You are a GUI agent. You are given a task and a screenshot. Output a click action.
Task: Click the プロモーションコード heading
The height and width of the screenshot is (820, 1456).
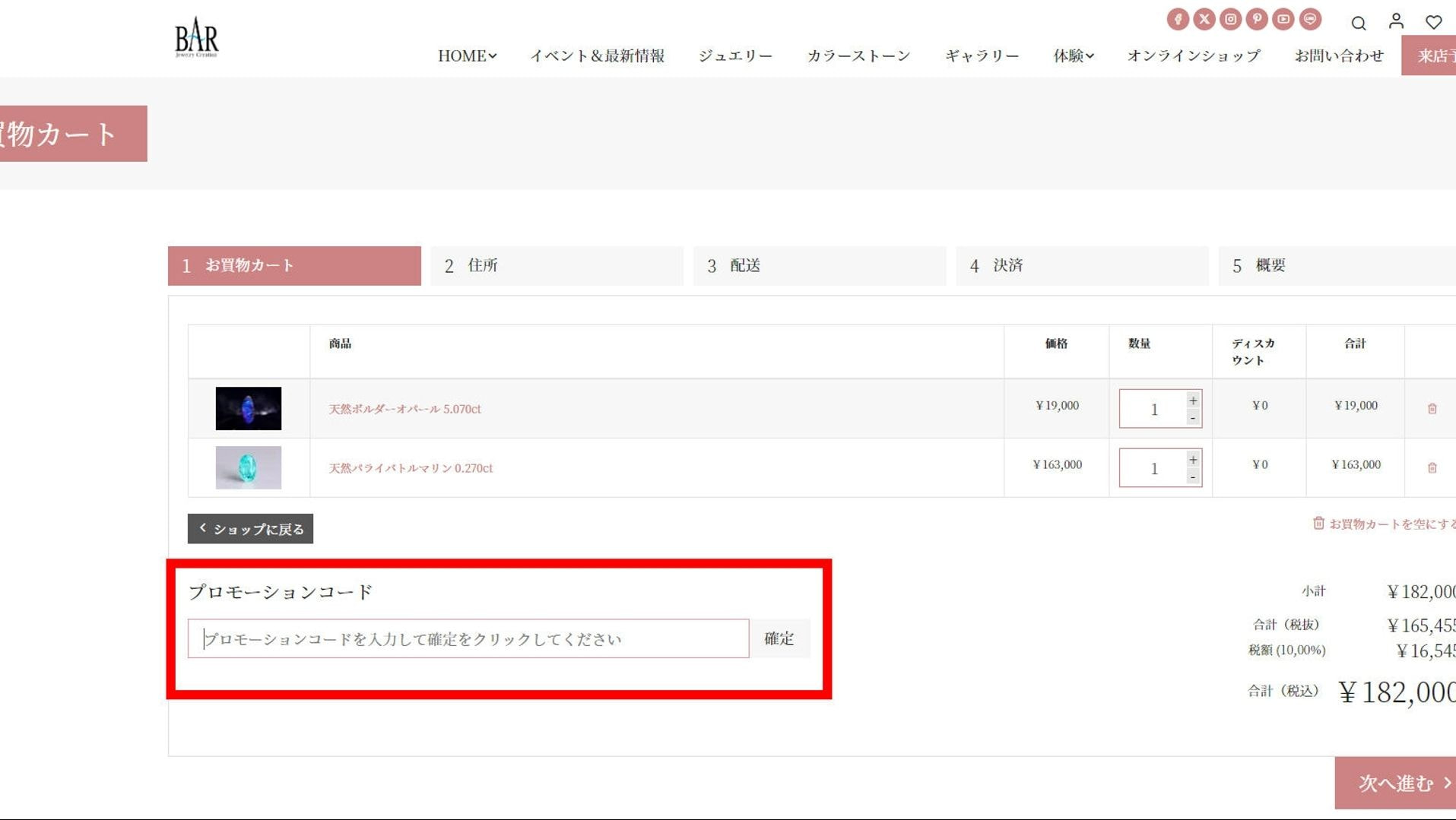coord(281,592)
